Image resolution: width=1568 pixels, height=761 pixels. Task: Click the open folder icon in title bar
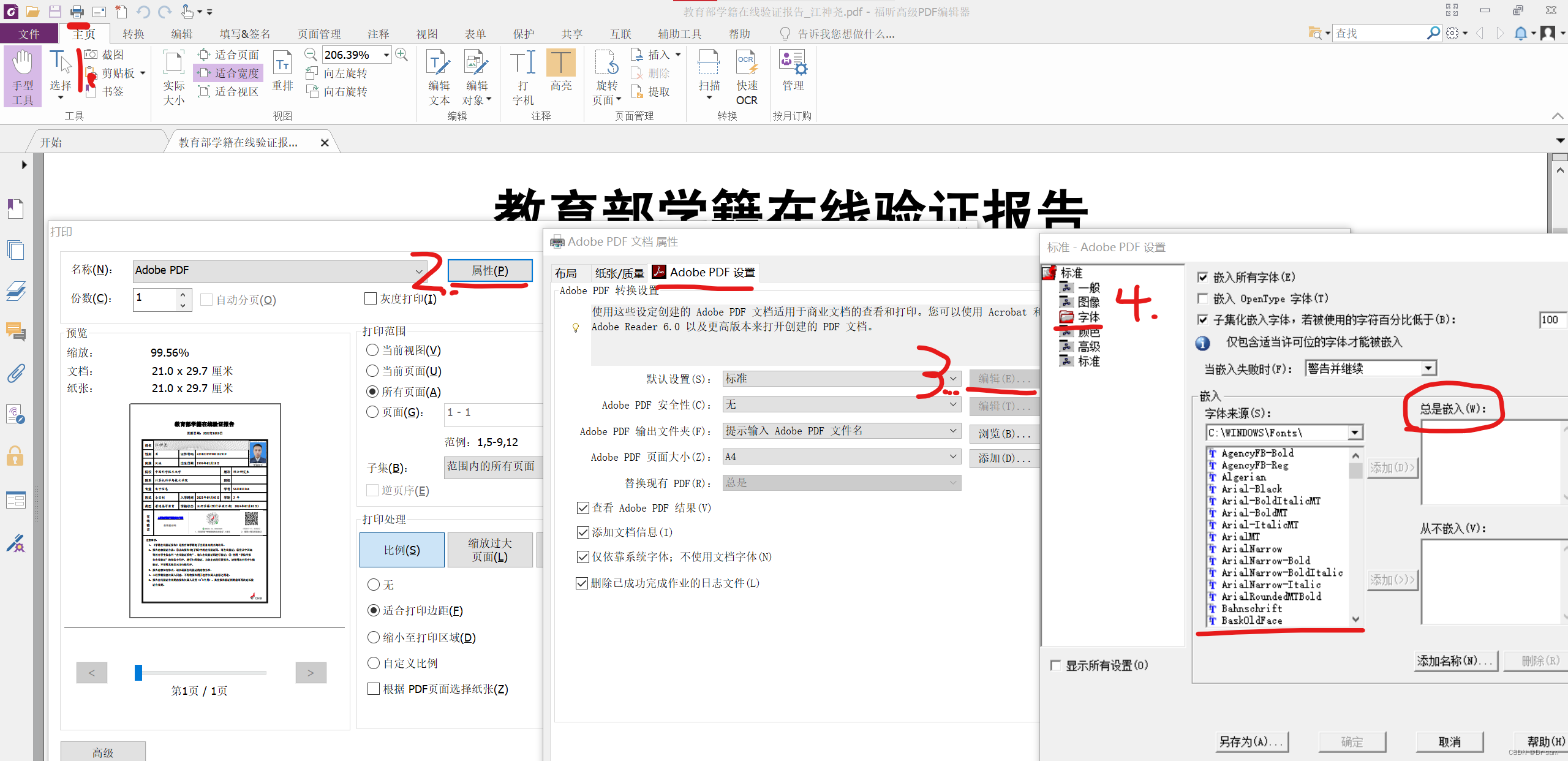point(33,11)
